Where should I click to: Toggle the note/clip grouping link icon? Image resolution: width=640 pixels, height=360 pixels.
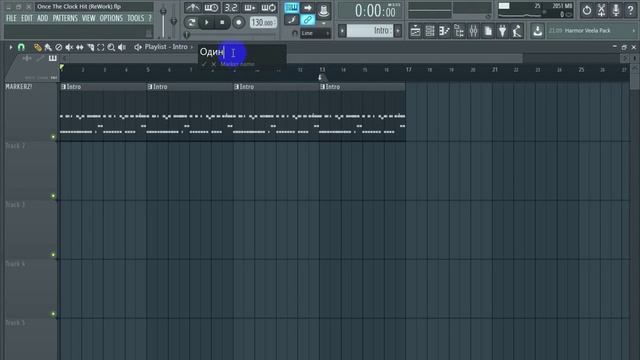pos(307,20)
